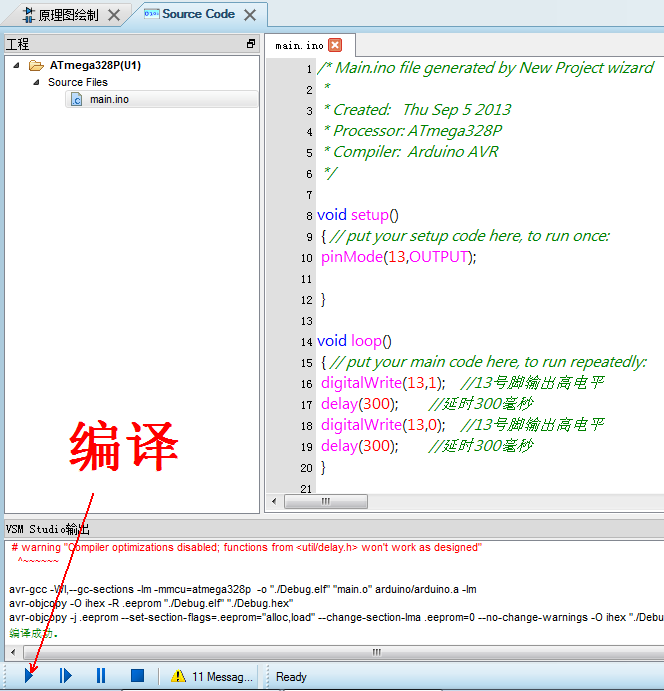Select the ATmega328P(U1) project folder
Image resolution: width=664 pixels, height=691 pixels.
95,65
